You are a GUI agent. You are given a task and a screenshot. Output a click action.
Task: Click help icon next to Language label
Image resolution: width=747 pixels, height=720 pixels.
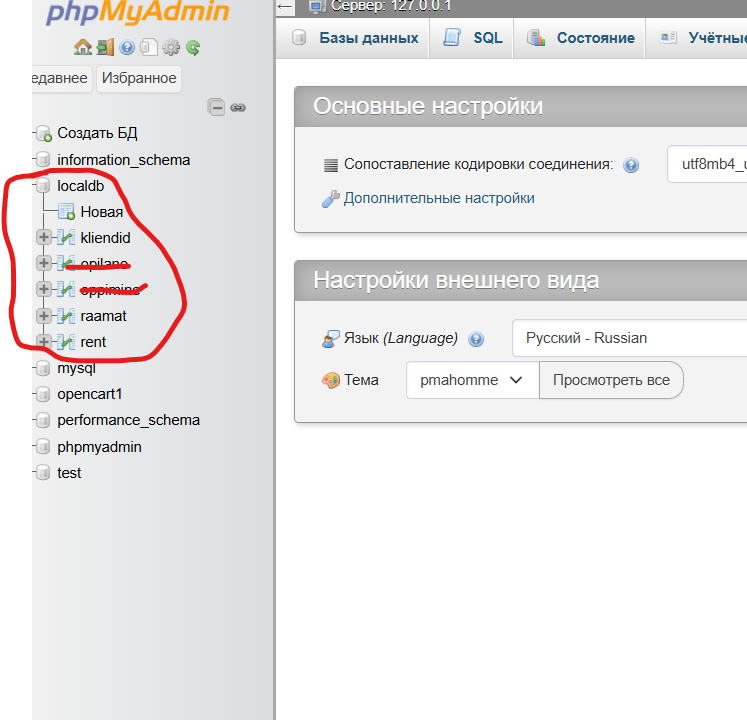pyautogui.click(x=476, y=339)
